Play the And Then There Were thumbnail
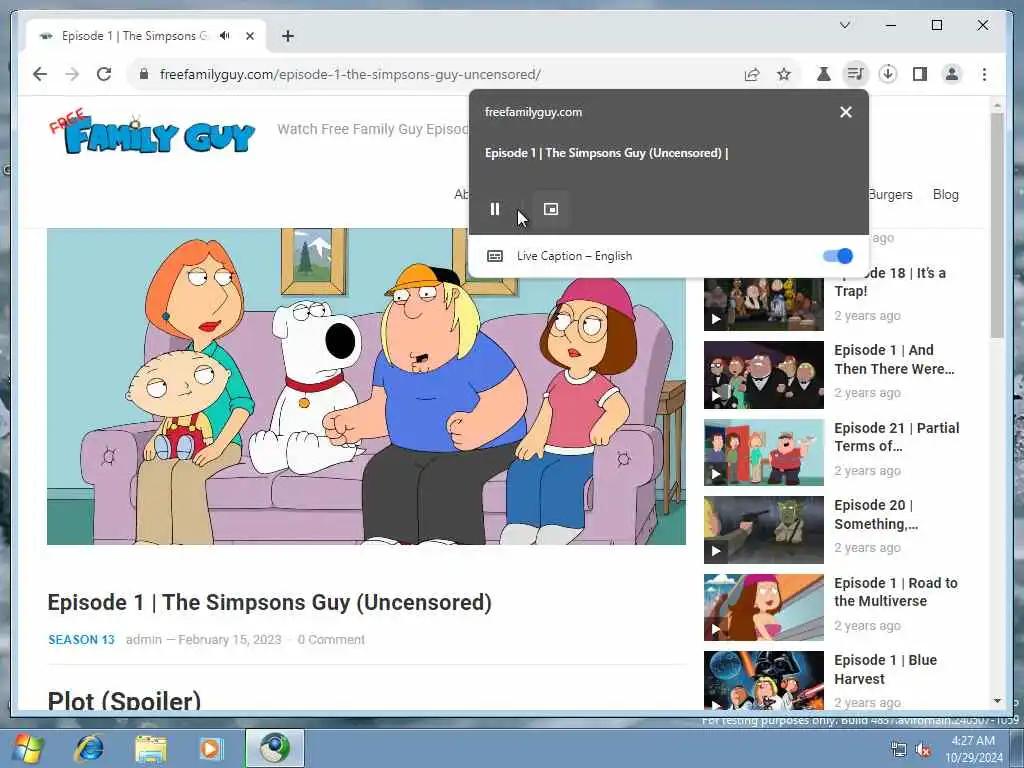This screenshot has height=768, width=1024. coord(763,375)
